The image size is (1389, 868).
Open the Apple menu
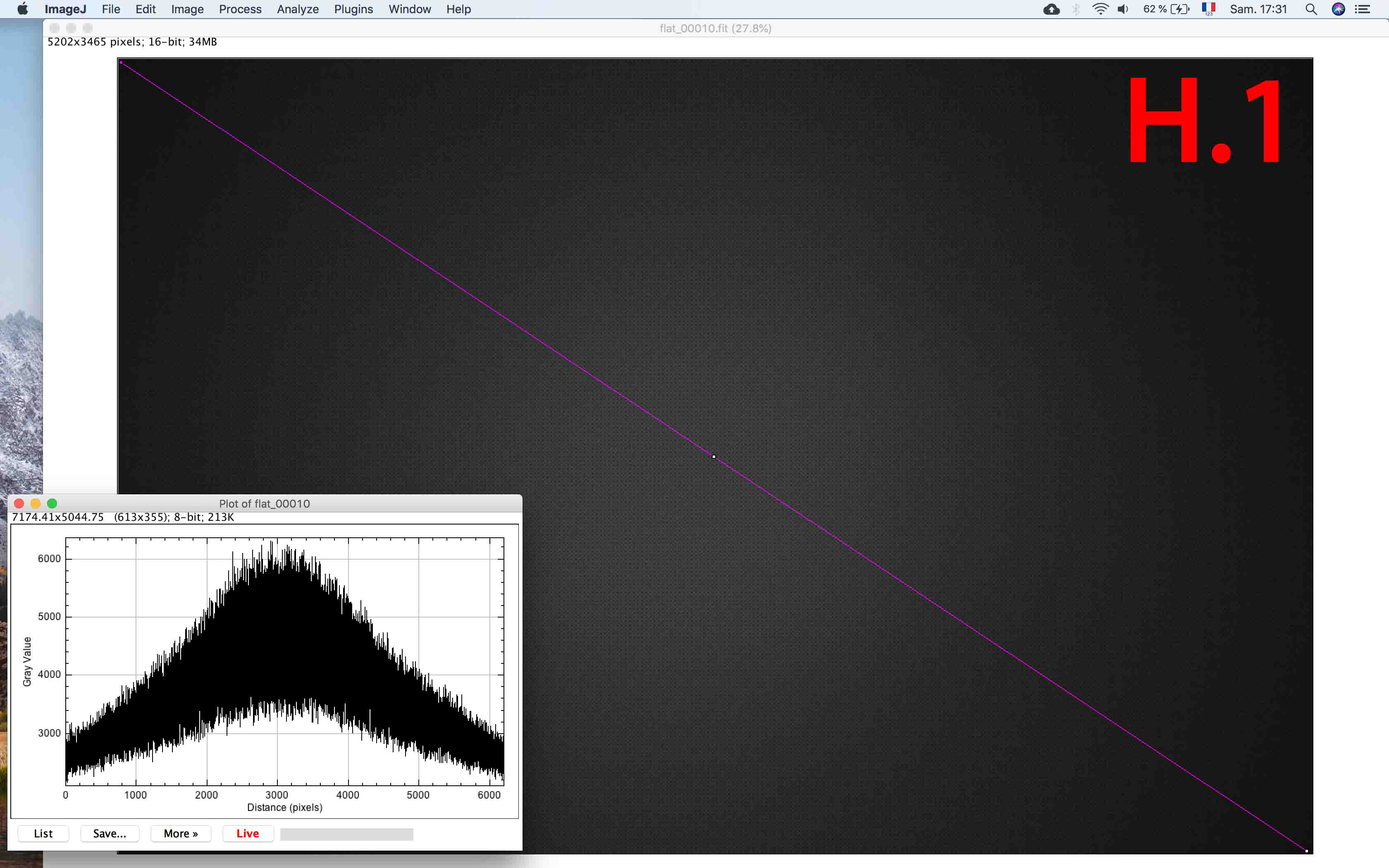tap(22, 9)
